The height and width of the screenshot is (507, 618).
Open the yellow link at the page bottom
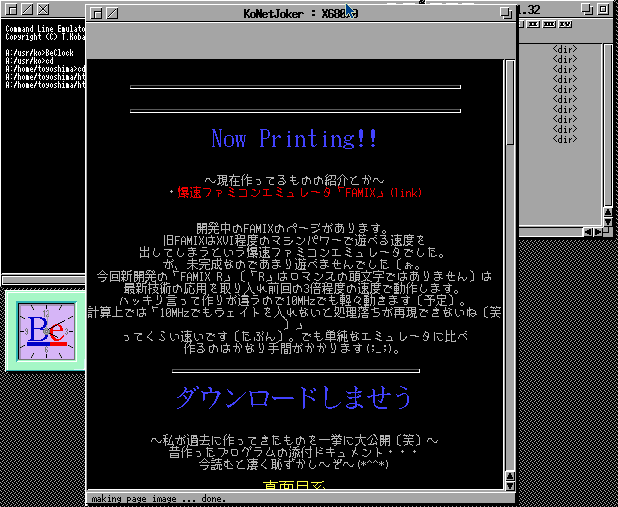(x=294, y=485)
